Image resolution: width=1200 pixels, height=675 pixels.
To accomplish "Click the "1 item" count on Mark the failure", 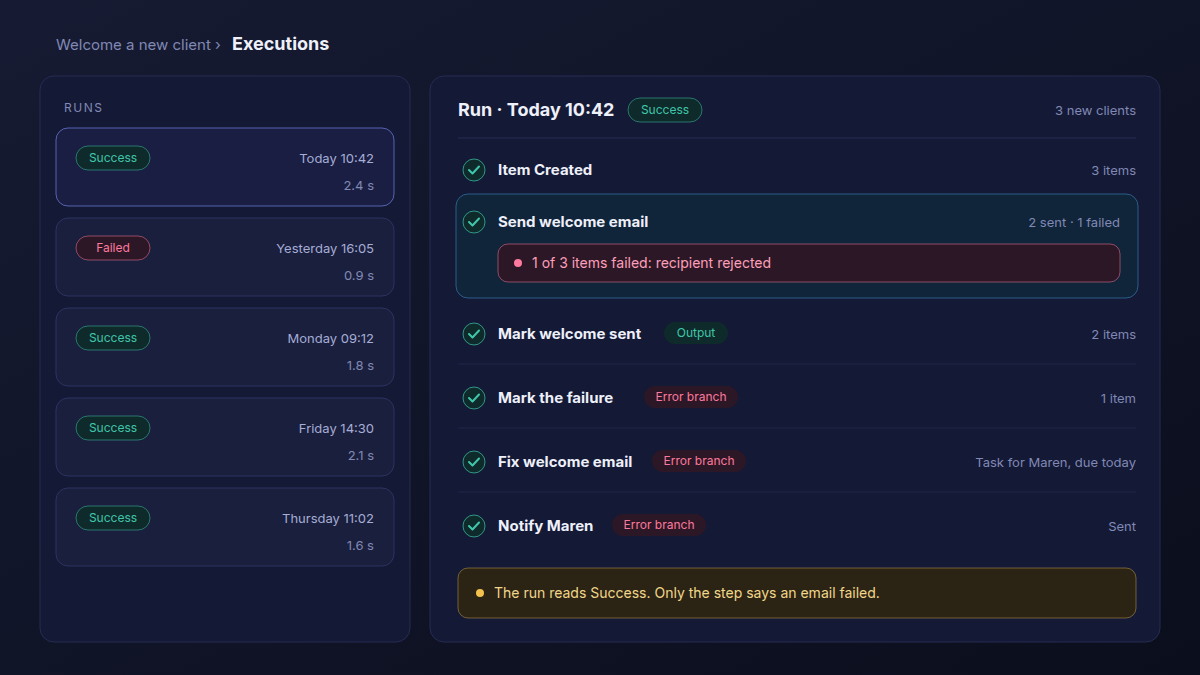I will (1118, 399).
